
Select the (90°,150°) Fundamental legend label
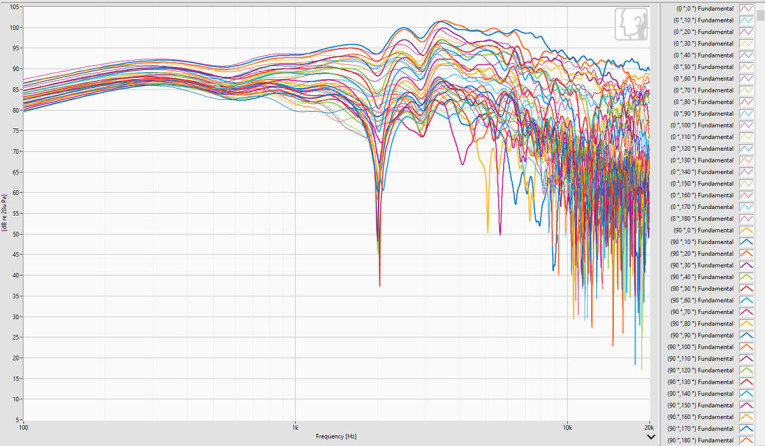pos(703,405)
